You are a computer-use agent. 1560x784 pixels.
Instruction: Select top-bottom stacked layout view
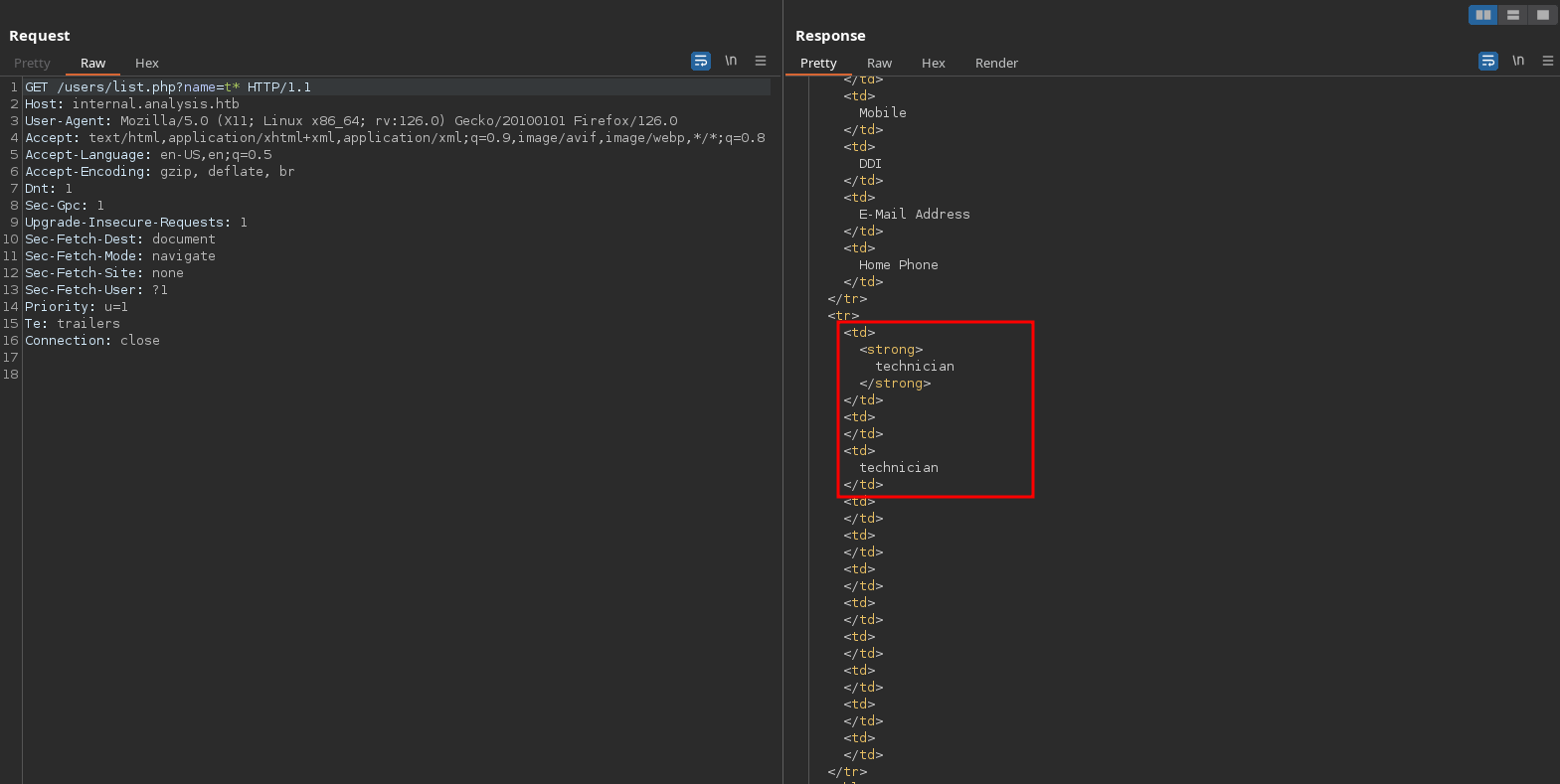pyautogui.click(x=1513, y=15)
